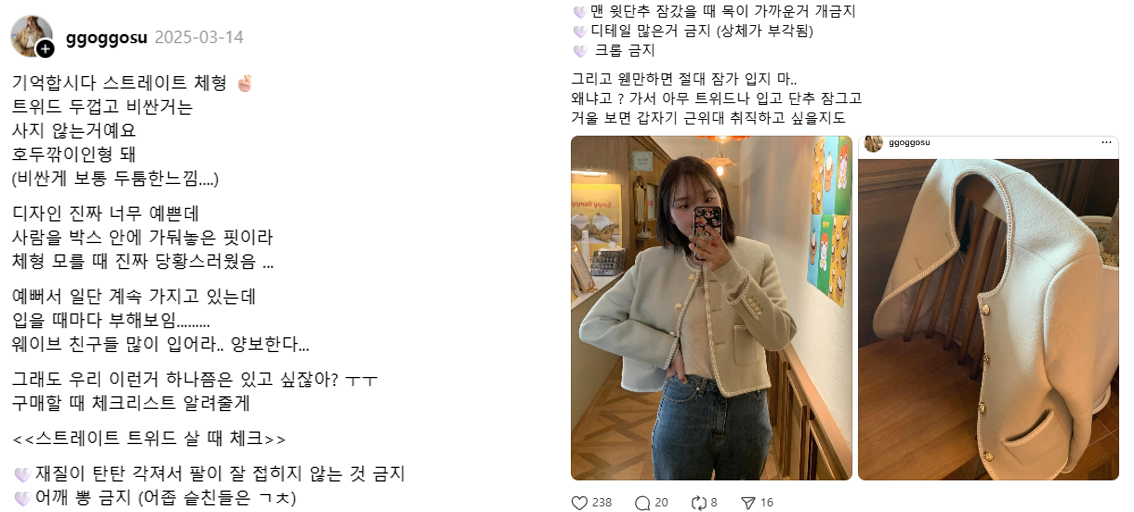Click the paper plane share icon

pos(749,503)
